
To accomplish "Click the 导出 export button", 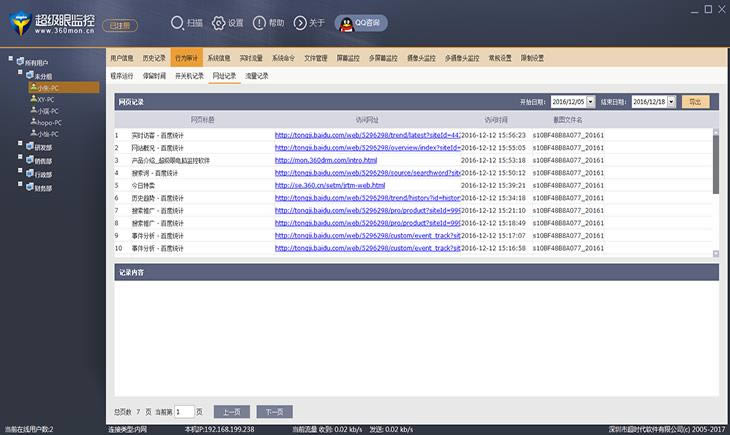I will [x=696, y=102].
